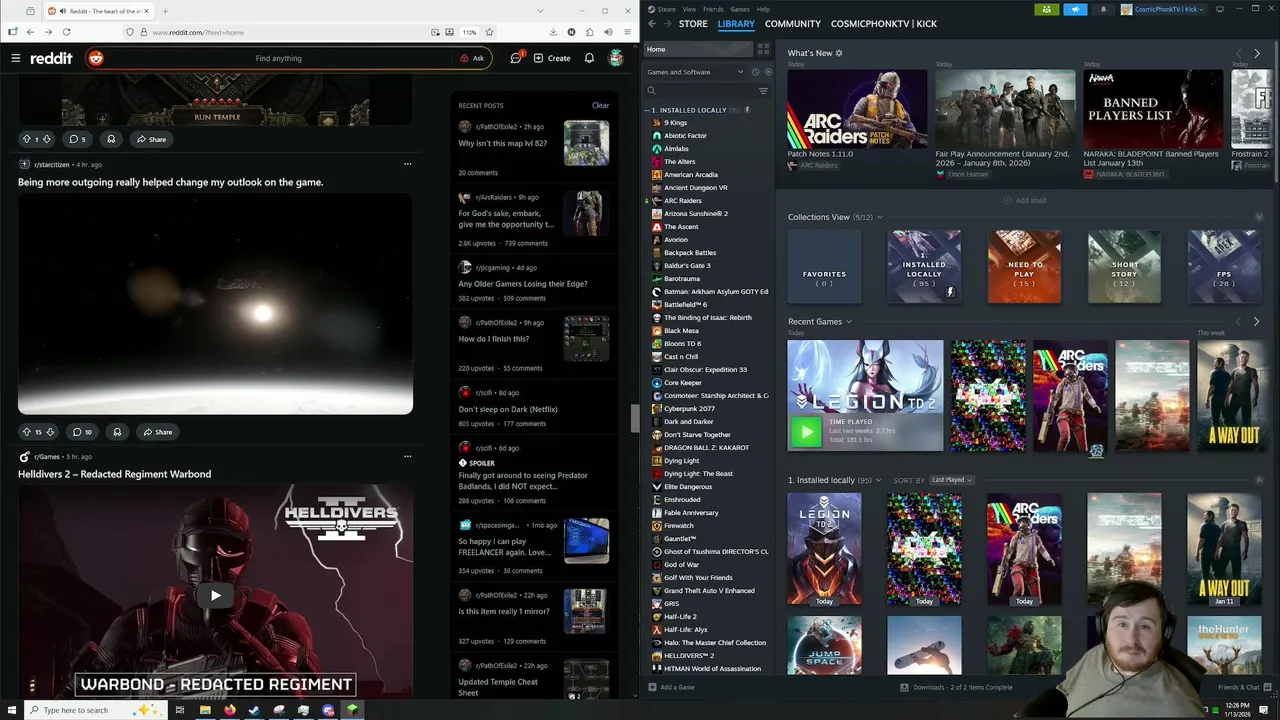This screenshot has width=1280, height=720.
Task: Open Favorites collection tile
Action: 824,267
